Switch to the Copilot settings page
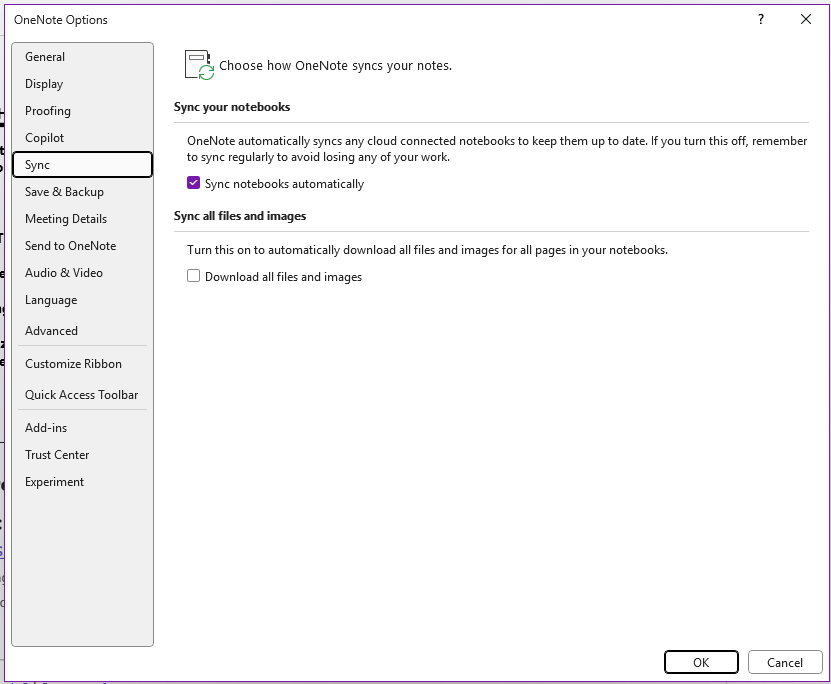Viewport: 831px width, 684px height. [x=43, y=137]
